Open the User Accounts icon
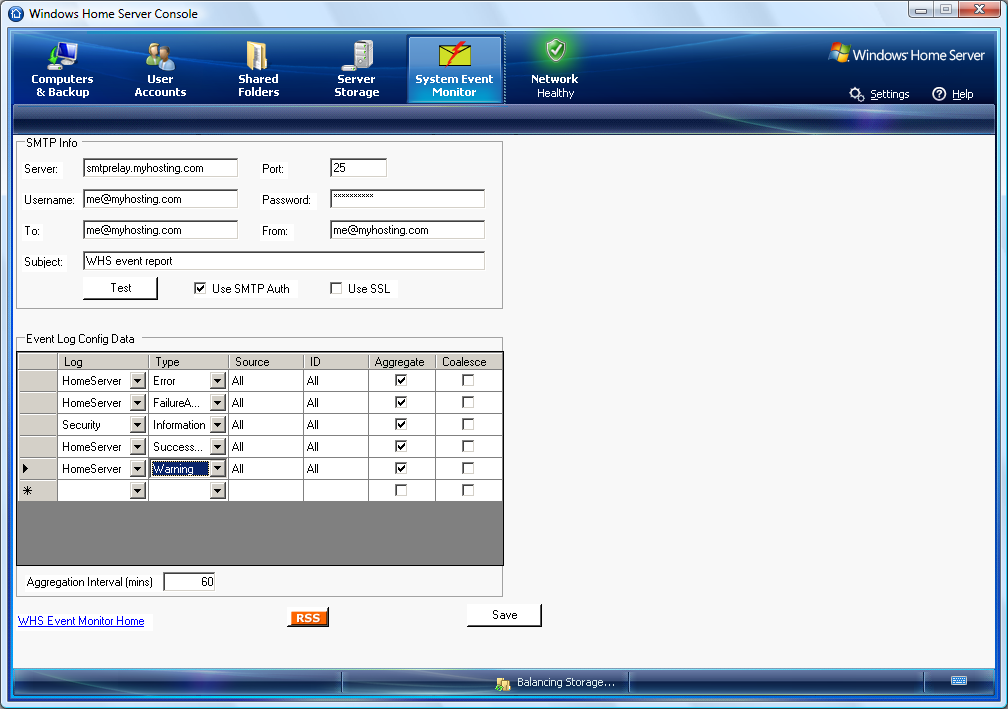 [160, 56]
